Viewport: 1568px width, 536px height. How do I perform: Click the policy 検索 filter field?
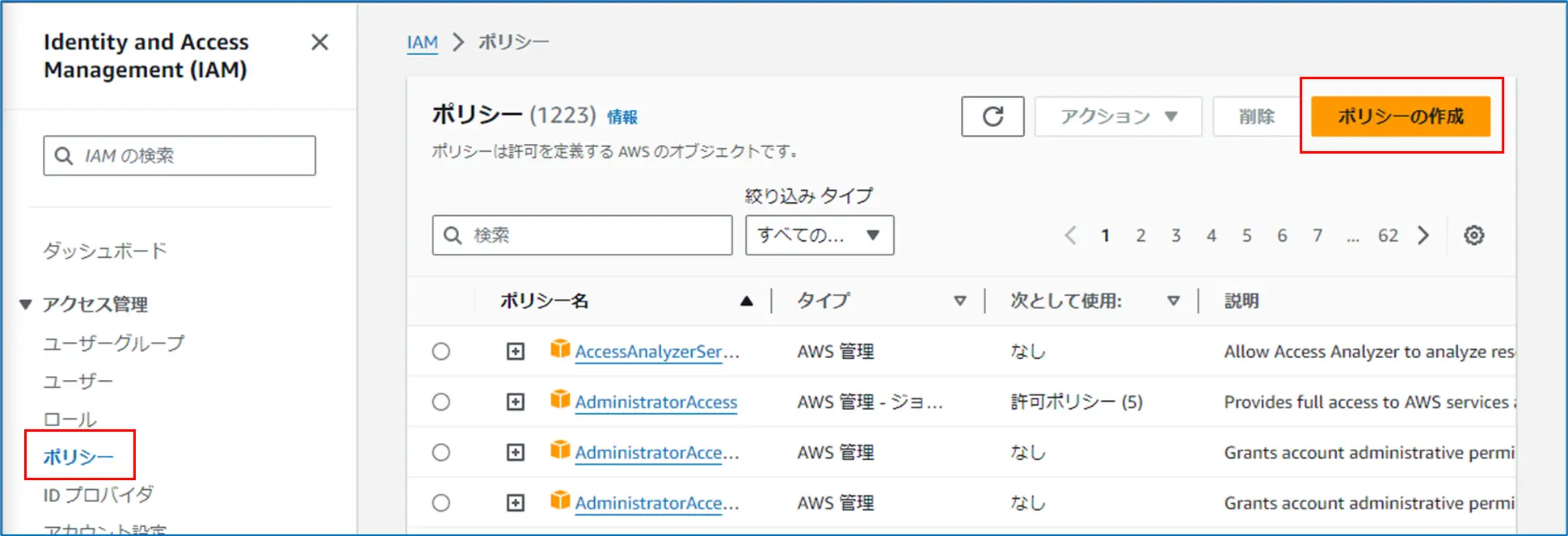pos(582,235)
